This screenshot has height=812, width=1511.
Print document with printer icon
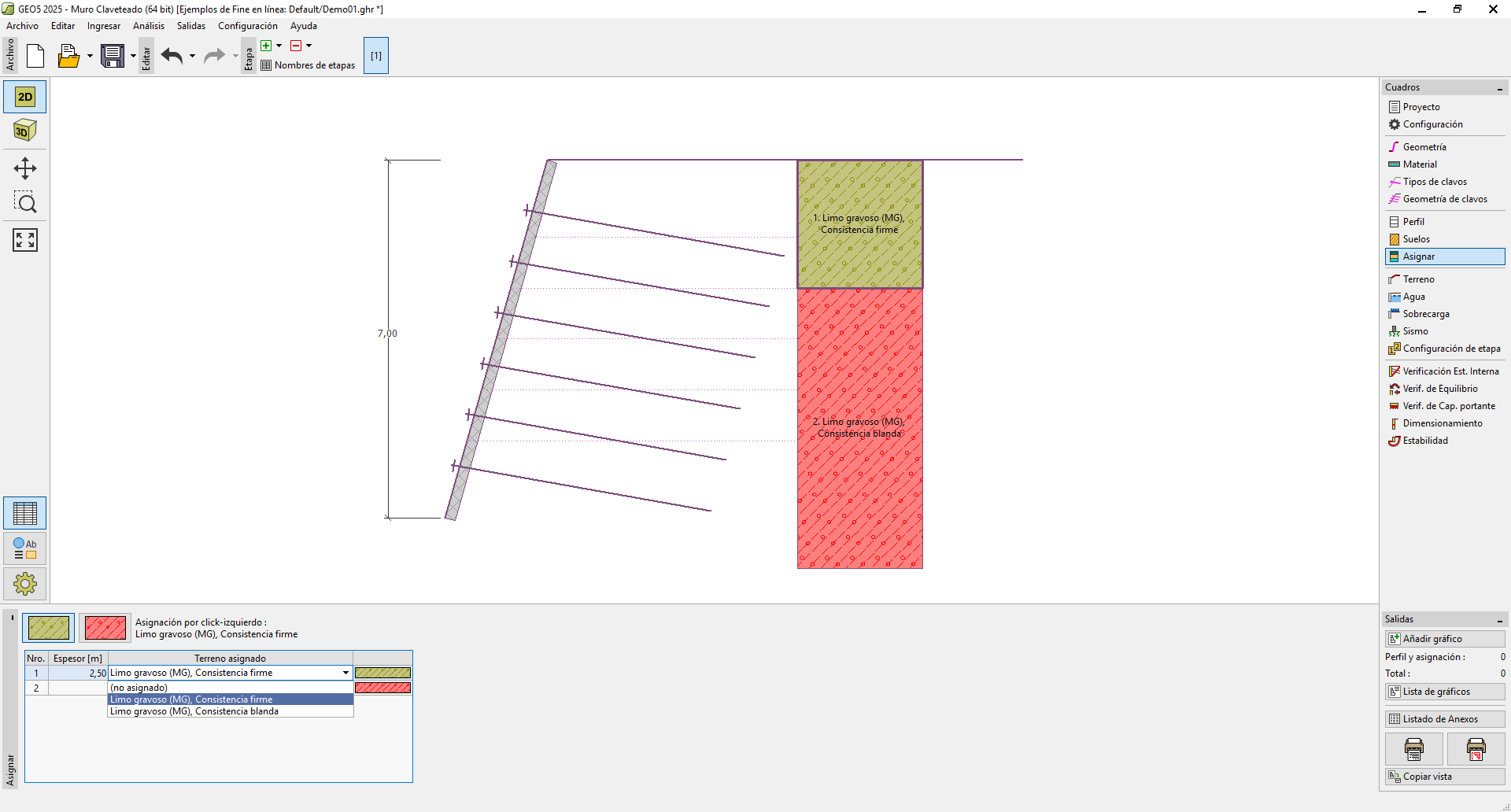1414,749
